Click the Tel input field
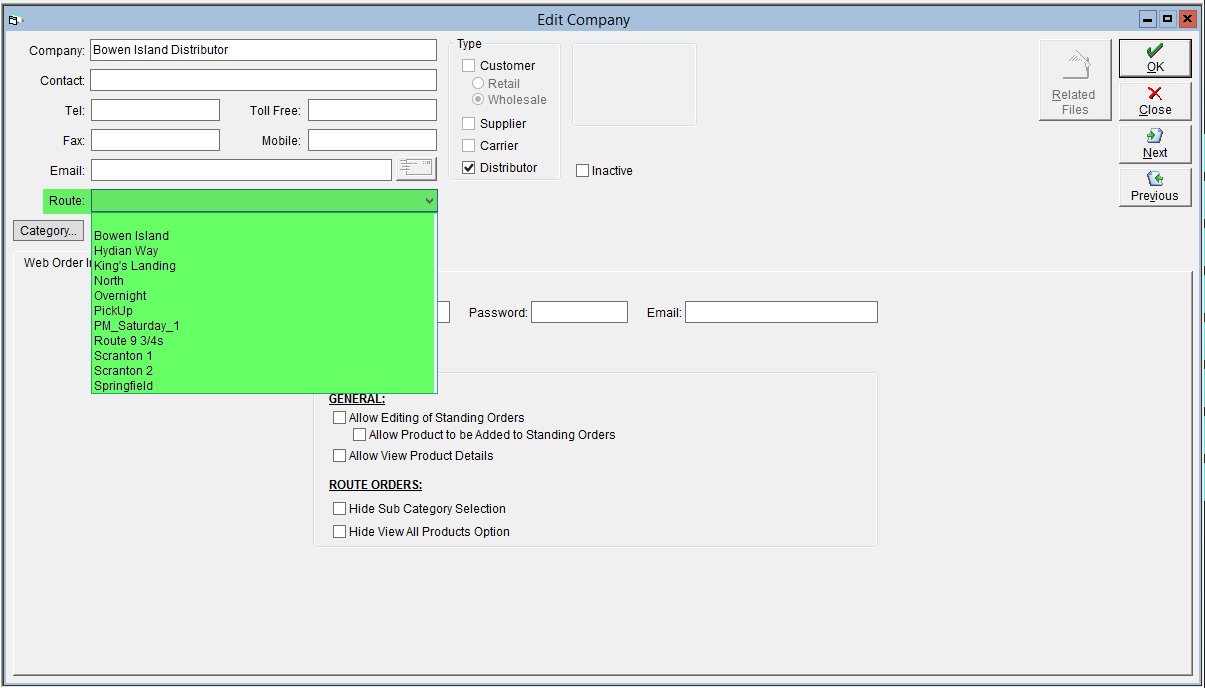The width and height of the screenshot is (1205, 688). point(155,110)
